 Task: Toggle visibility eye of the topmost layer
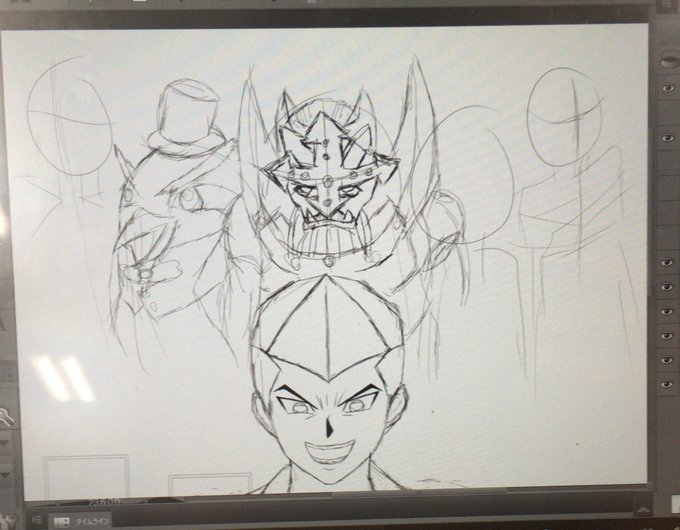pos(668,88)
